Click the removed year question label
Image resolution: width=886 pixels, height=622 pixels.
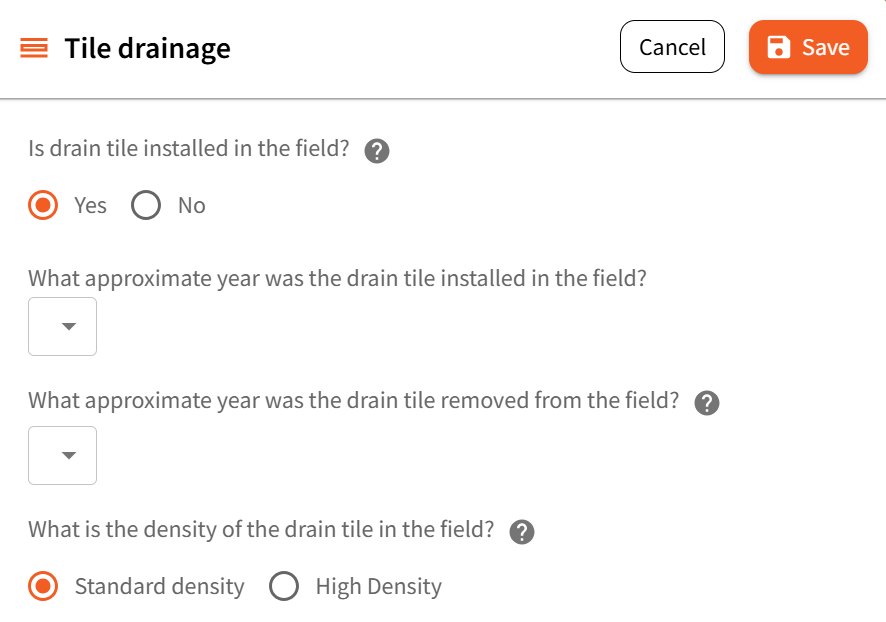[353, 401]
